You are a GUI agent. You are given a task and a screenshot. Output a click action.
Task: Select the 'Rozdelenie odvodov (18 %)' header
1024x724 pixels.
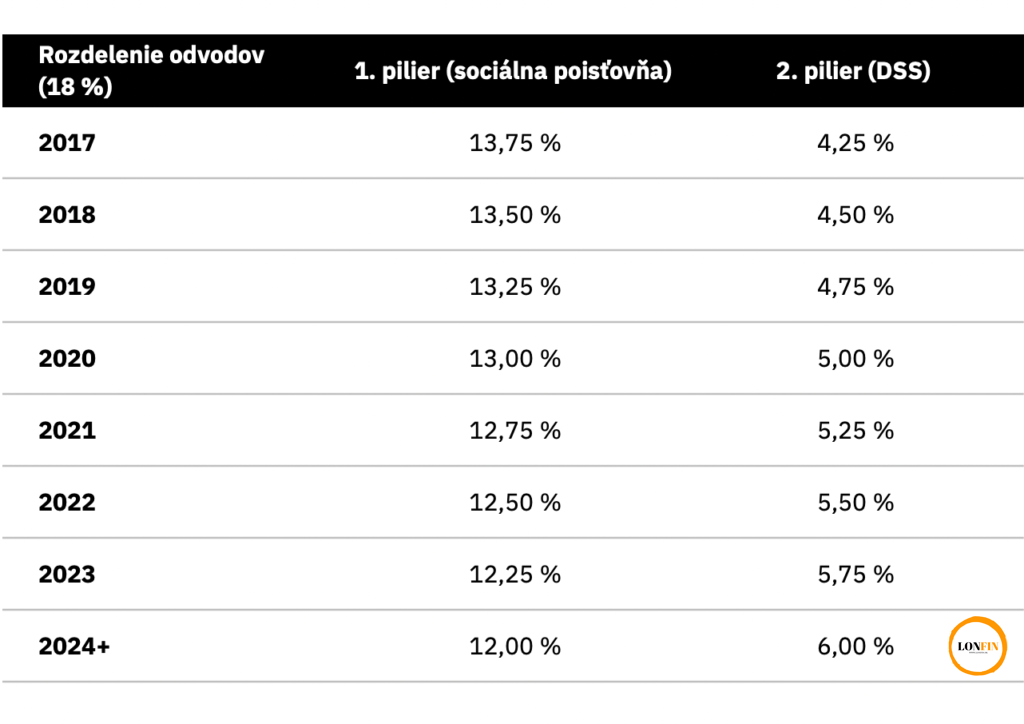point(151,71)
